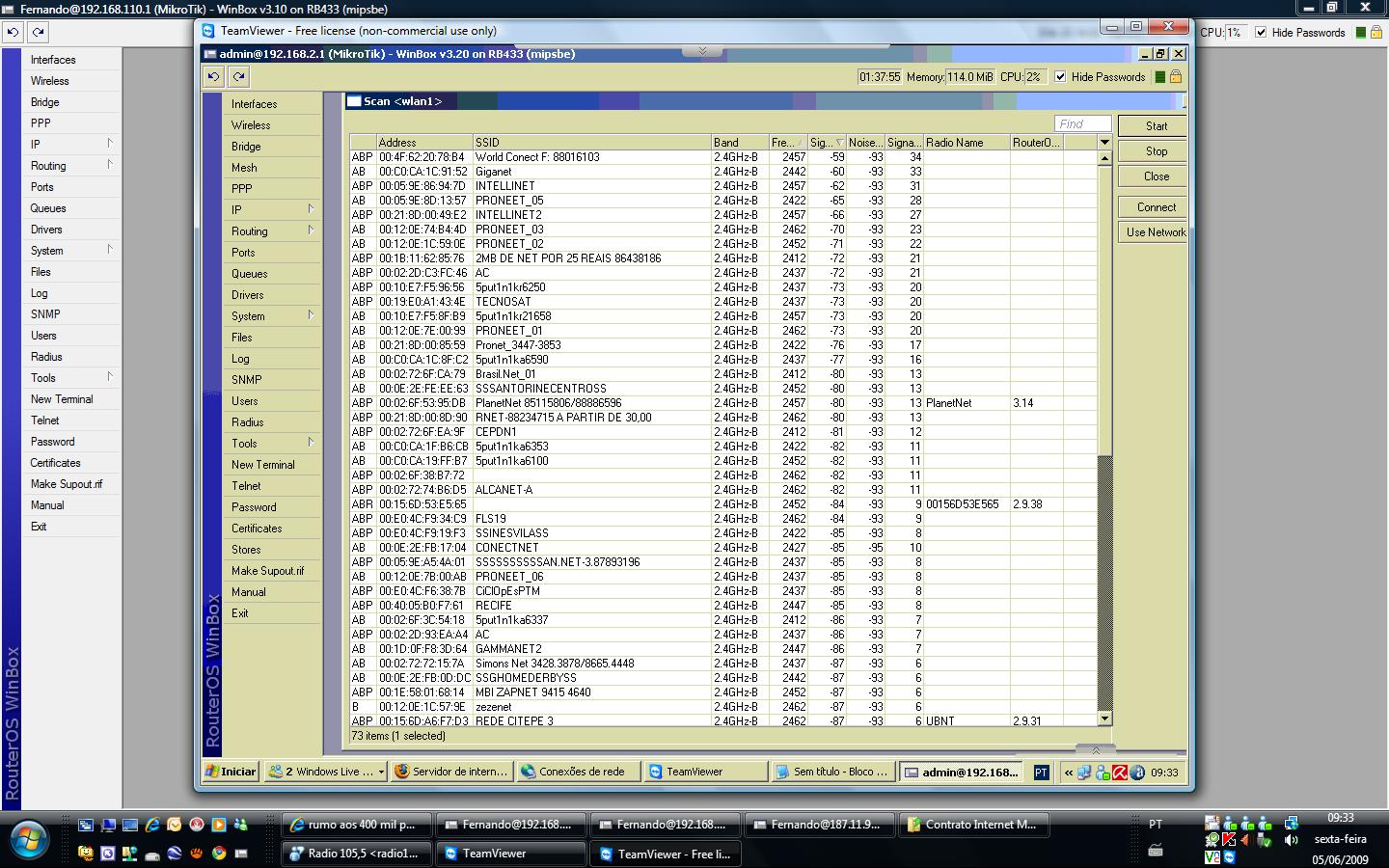Open the column chooser dropdown in the scan list

pyautogui.click(x=1104, y=142)
